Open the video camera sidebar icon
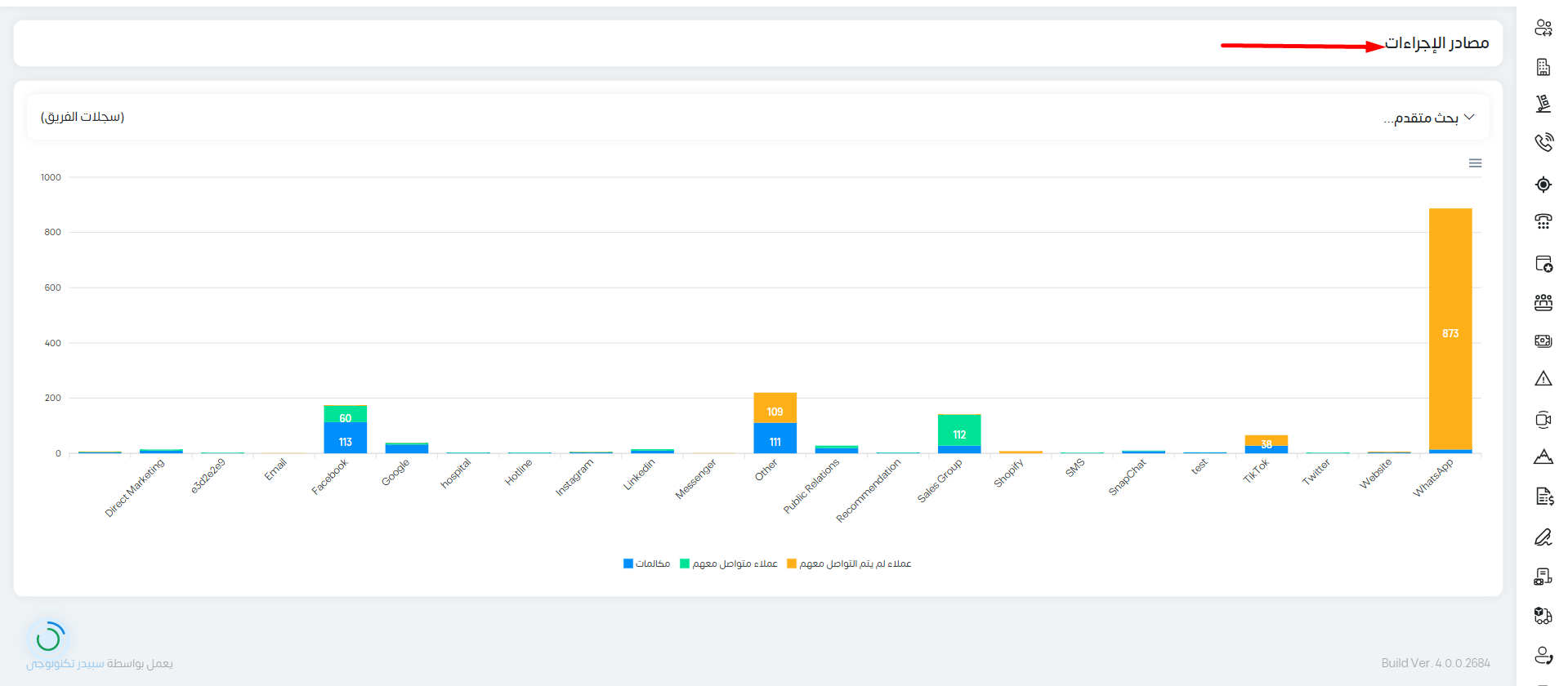Image resolution: width=1568 pixels, height=686 pixels. point(1543,420)
